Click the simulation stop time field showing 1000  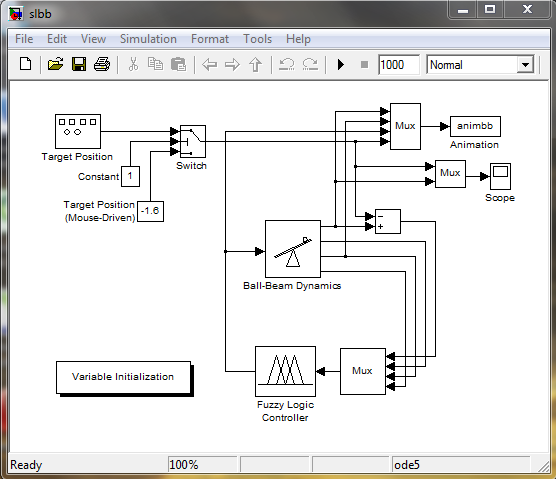click(399, 65)
